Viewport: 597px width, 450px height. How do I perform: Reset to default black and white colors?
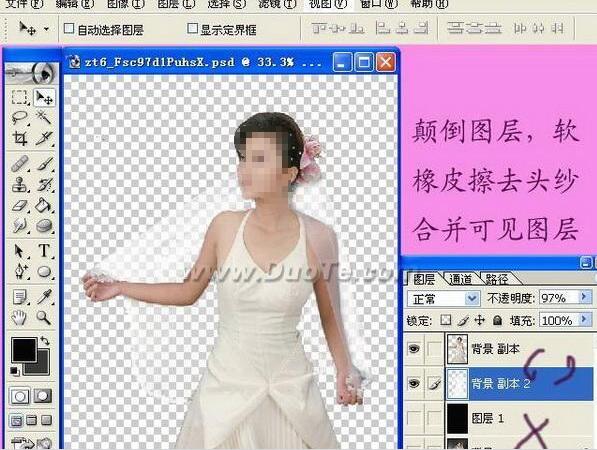[x=14, y=370]
